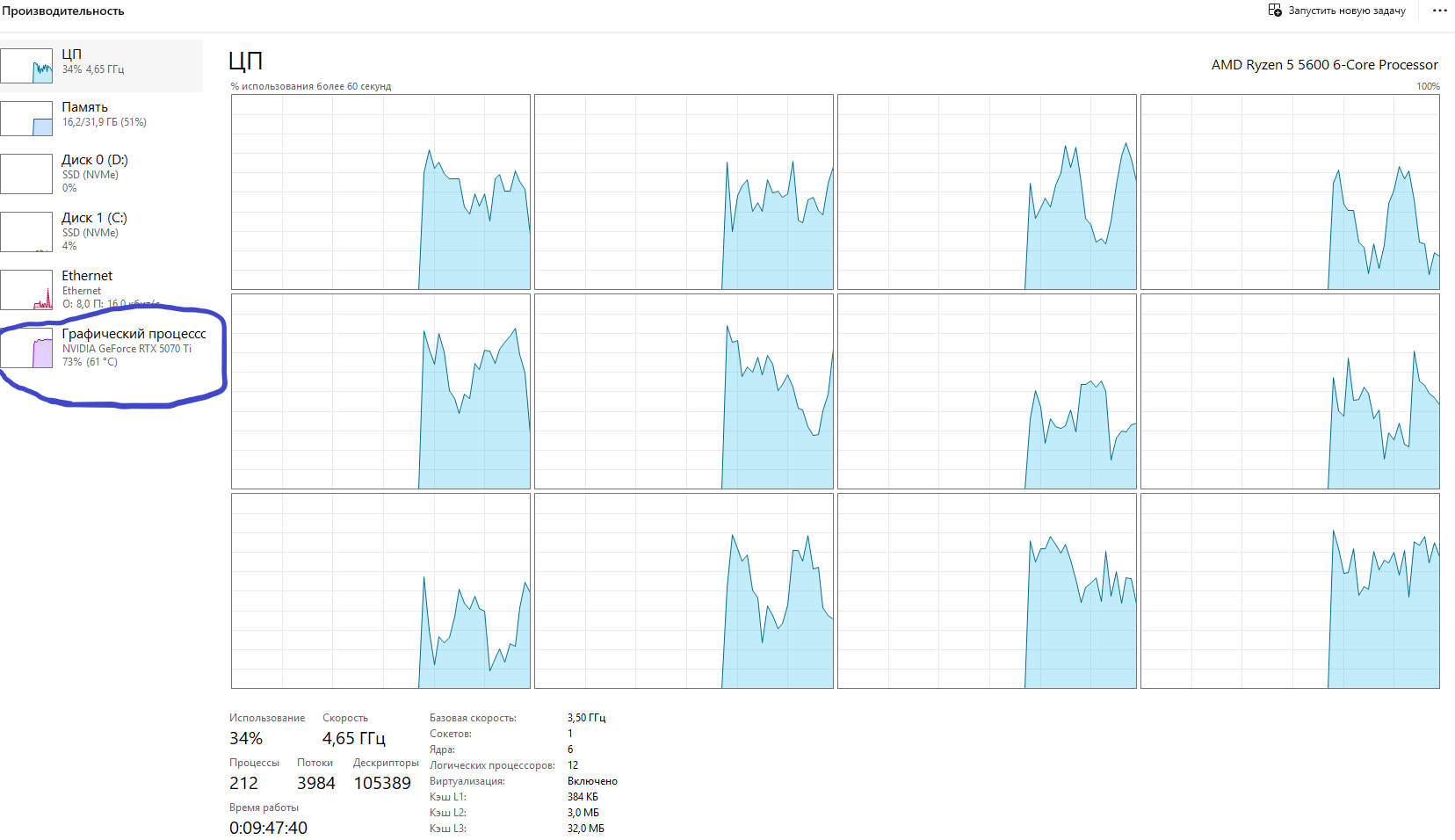The width and height of the screenshot is (1455, 840).
Task: Click the 212 processes value
Action: click(x=244, y=784)
